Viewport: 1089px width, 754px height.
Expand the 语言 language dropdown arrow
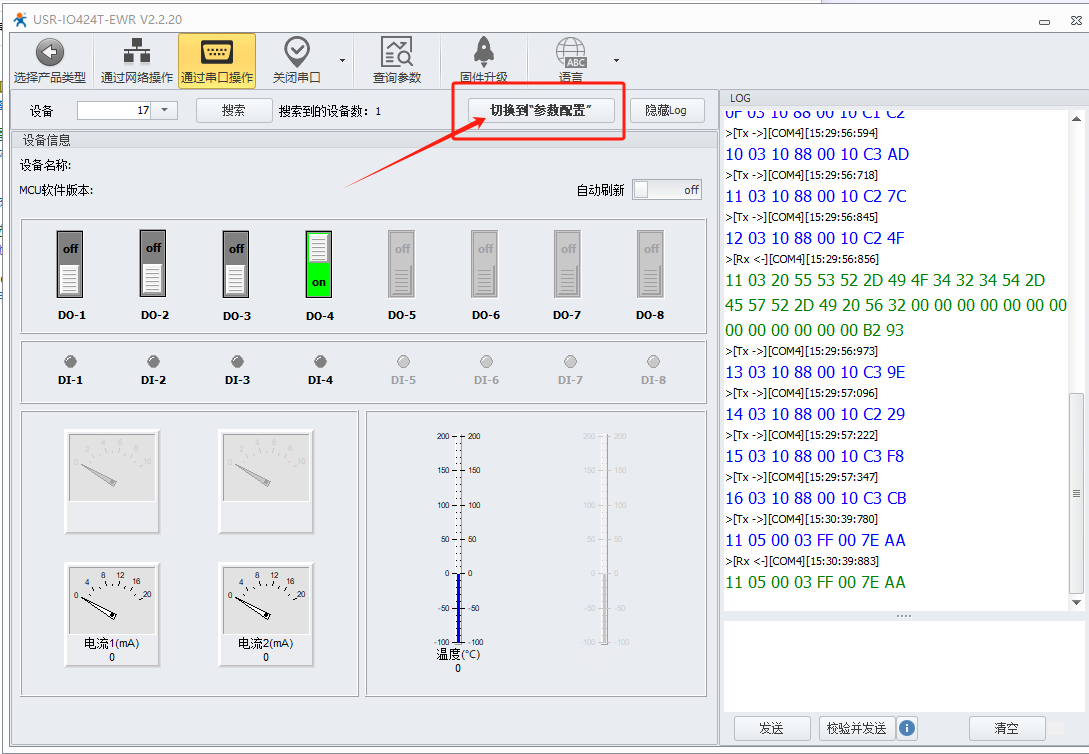[x=616, y=60]
